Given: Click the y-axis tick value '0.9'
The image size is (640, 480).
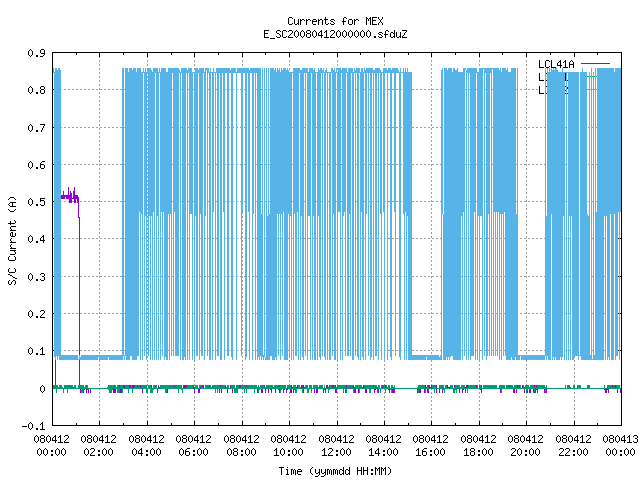Looking at the screenshot, I should click(36, 53).
